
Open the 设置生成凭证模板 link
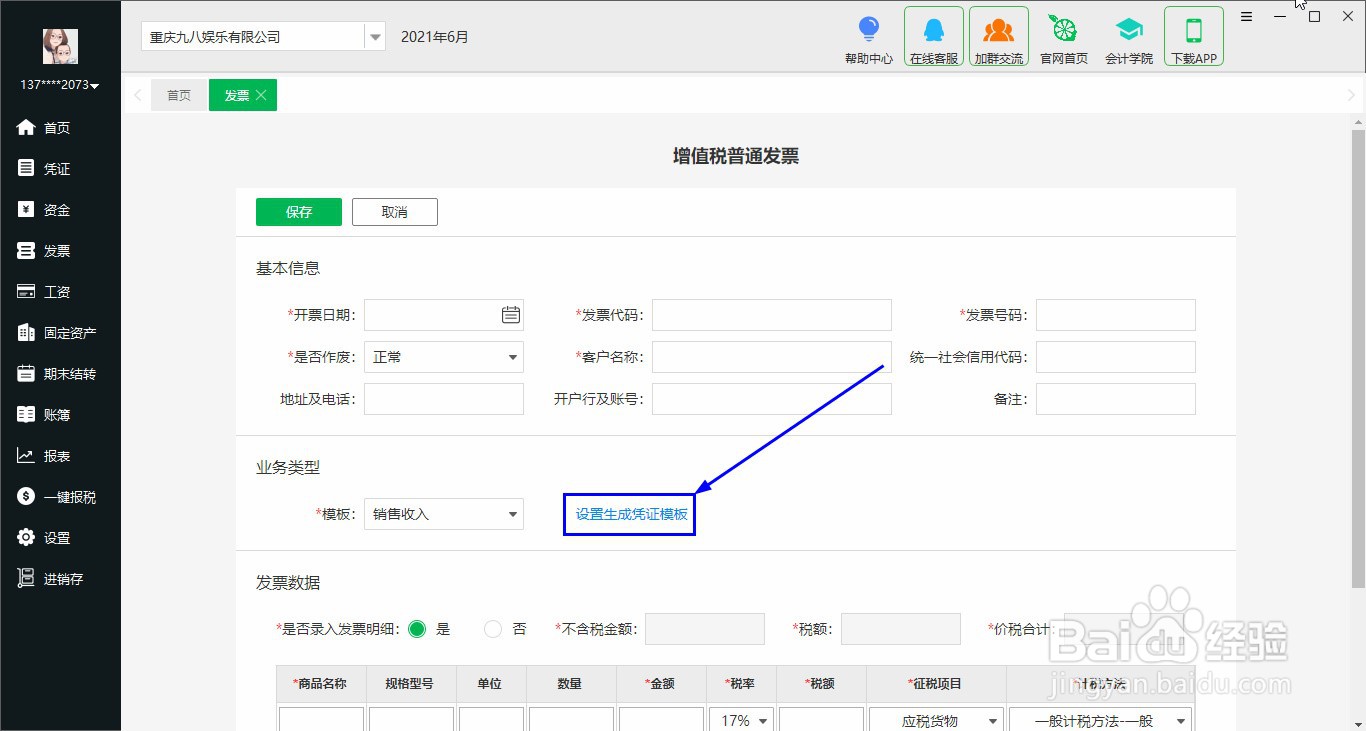(629, 513)
